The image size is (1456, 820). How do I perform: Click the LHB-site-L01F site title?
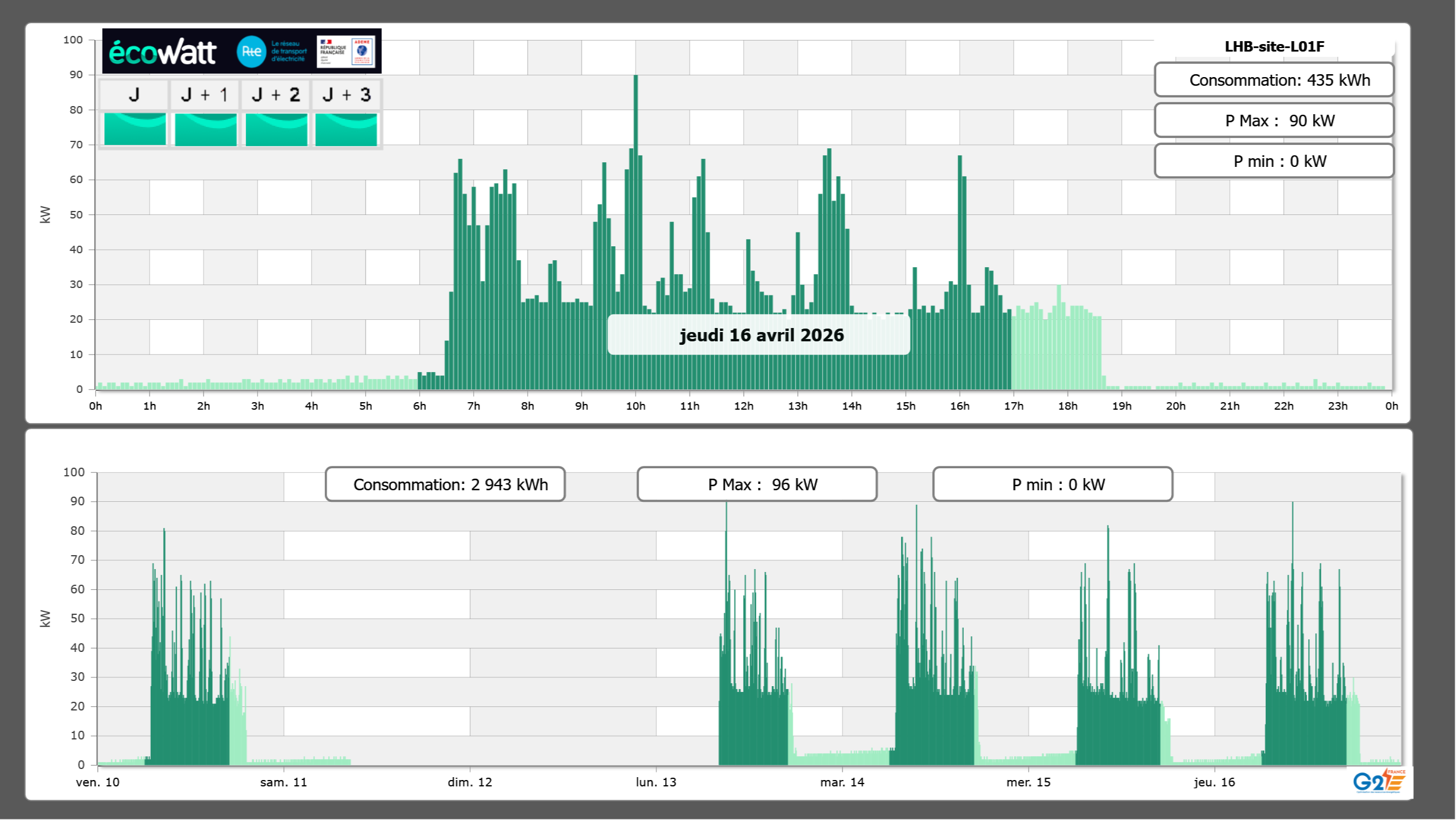coord(1274,46)
